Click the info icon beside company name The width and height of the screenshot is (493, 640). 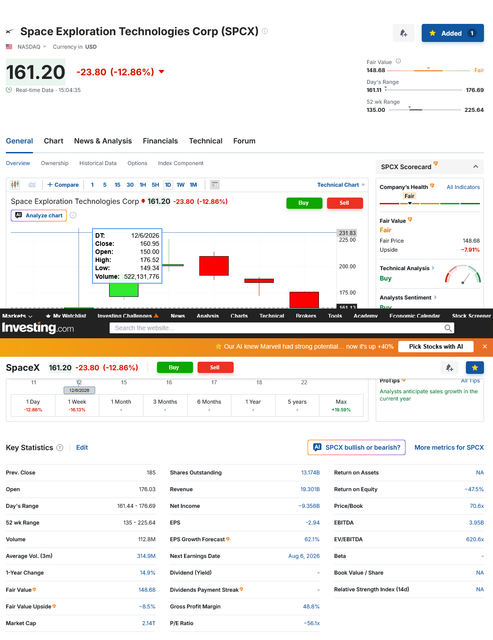(x=265, y=31)
